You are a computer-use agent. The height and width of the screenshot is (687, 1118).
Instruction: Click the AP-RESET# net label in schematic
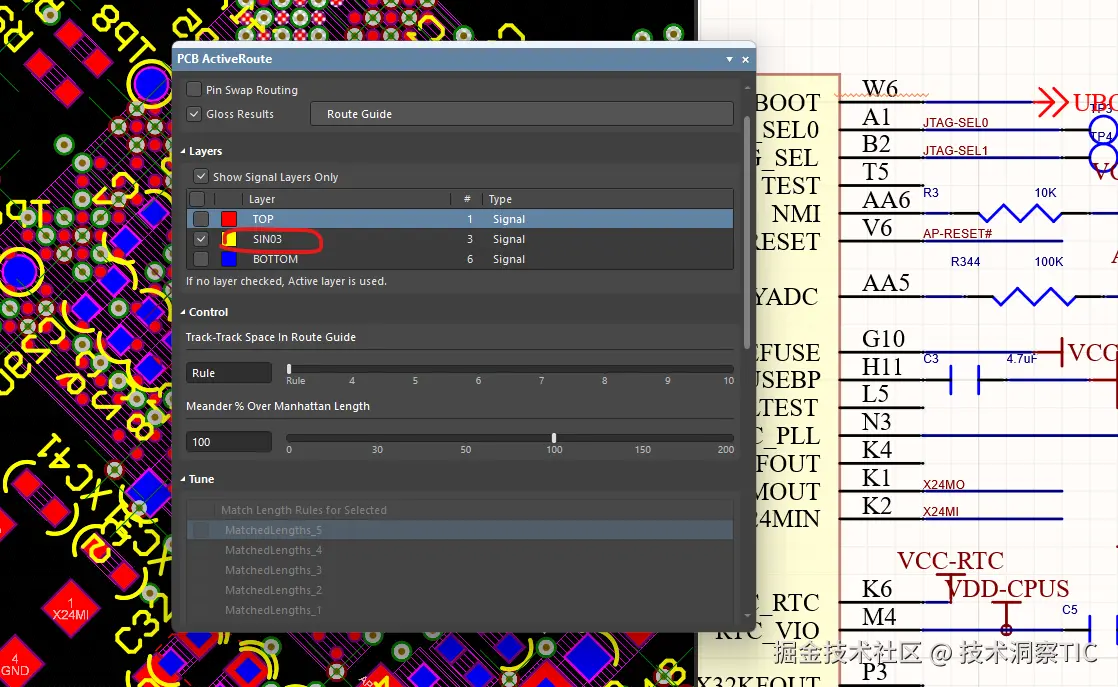coord(958,233)
